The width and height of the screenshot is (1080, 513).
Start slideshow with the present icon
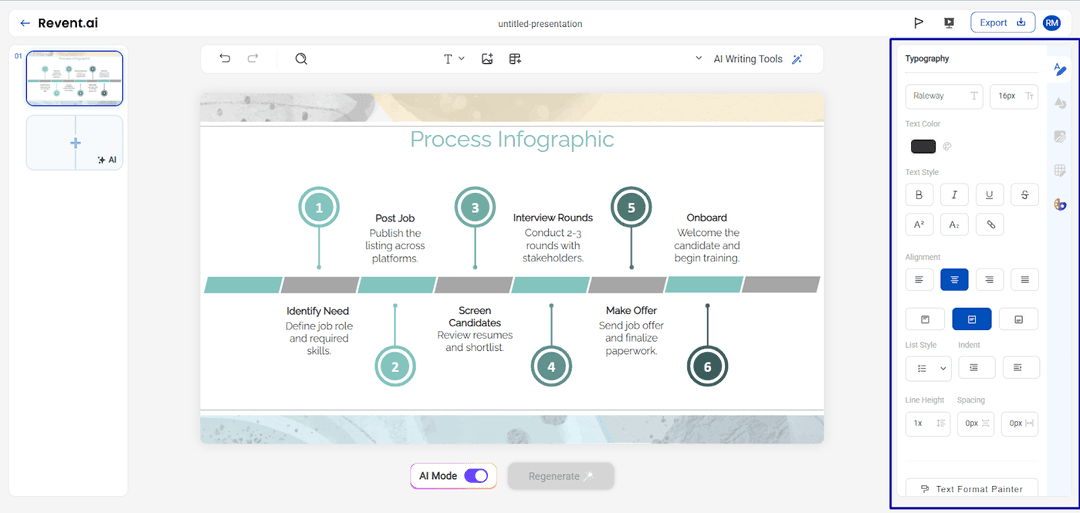pyautogui.click(x=948, y=23)
